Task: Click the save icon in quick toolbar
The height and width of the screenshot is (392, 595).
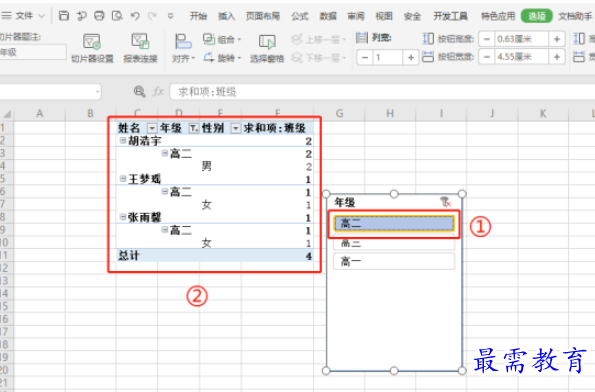Action: click(63, 16)
